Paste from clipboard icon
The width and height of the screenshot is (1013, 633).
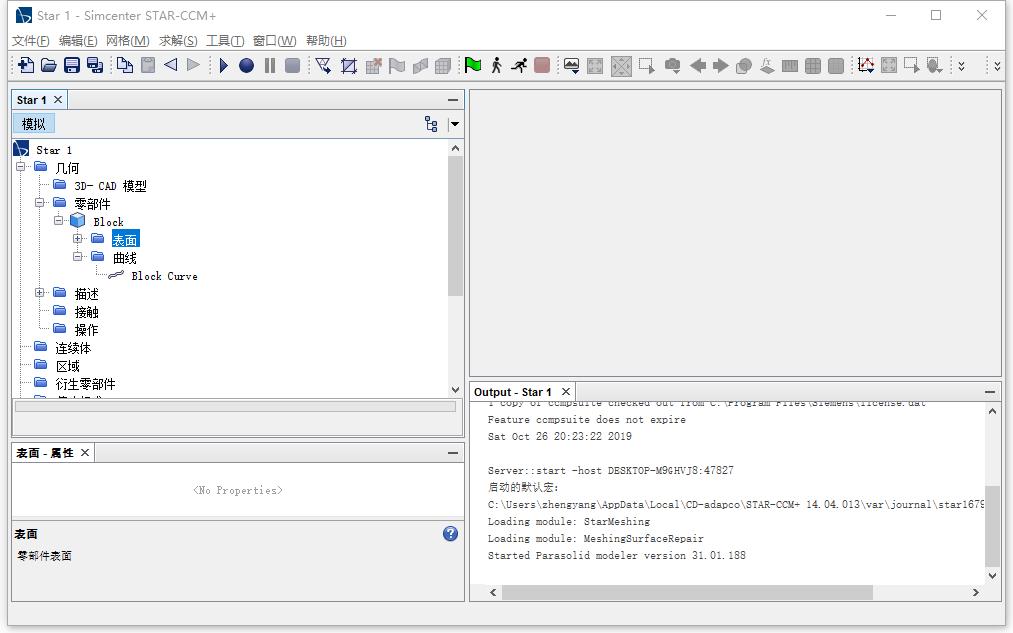148,65
